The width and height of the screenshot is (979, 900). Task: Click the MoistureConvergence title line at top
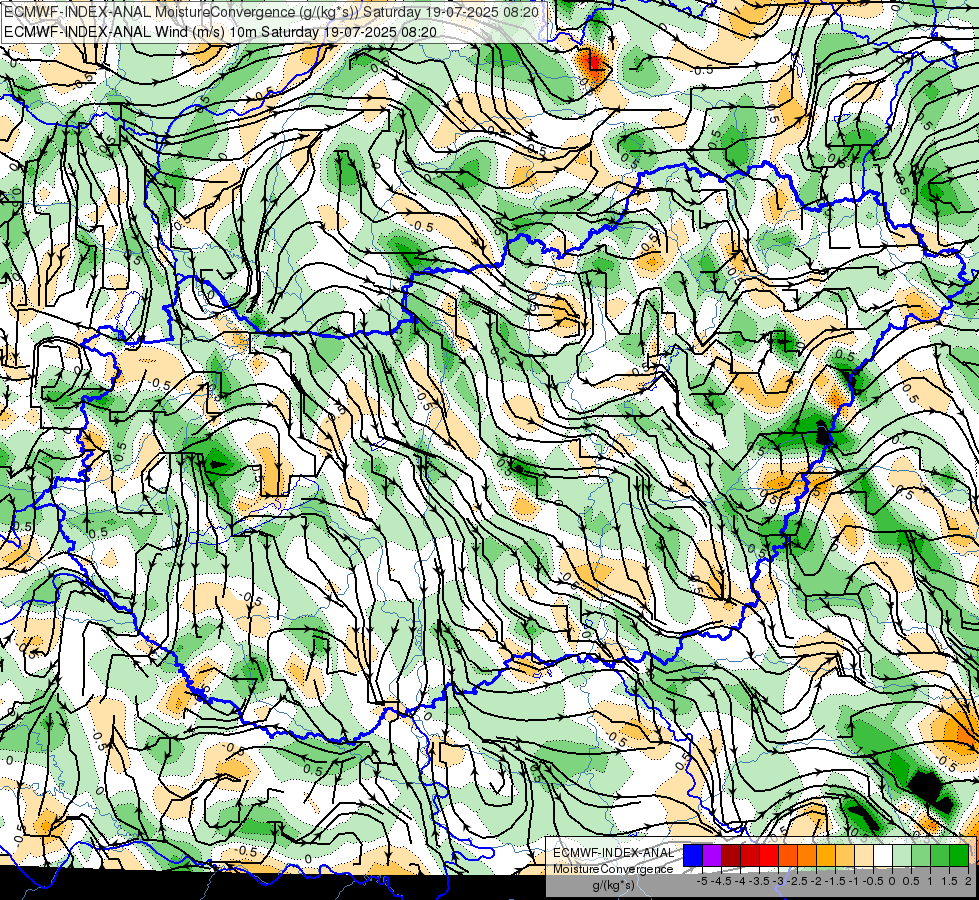tap(273, 12)
